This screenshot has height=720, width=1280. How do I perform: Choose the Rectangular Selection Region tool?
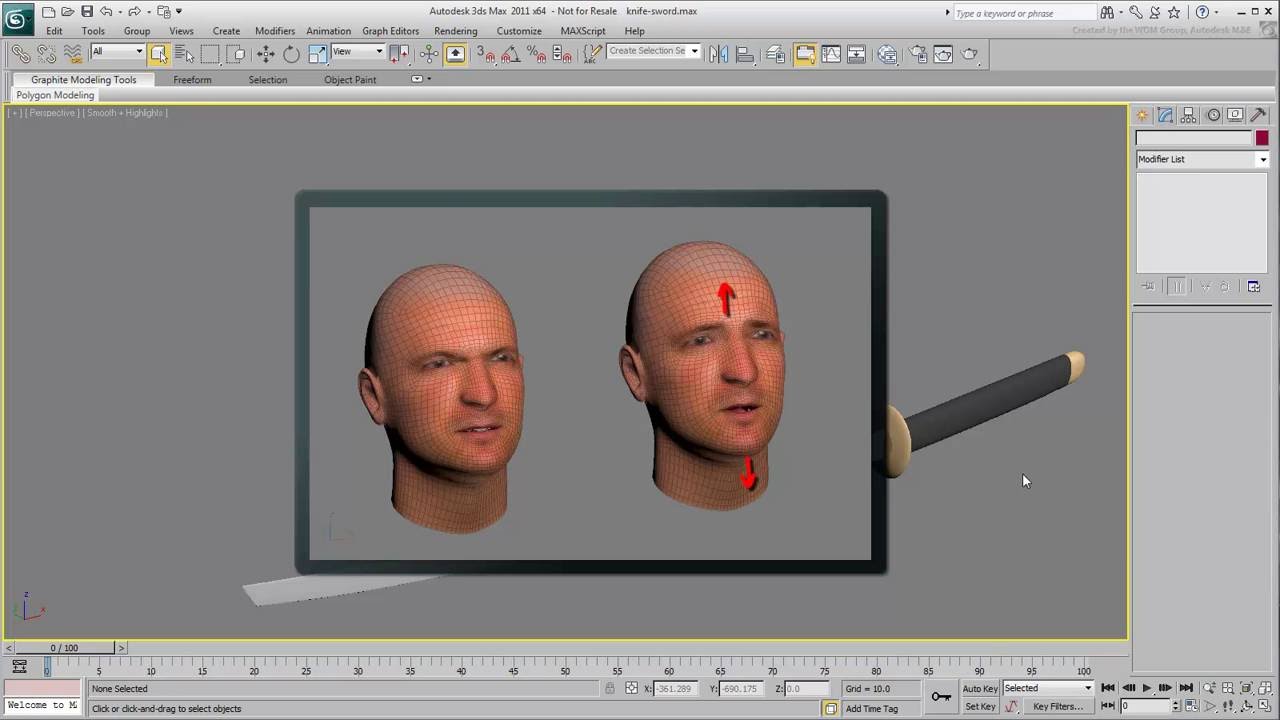[210, 54]
